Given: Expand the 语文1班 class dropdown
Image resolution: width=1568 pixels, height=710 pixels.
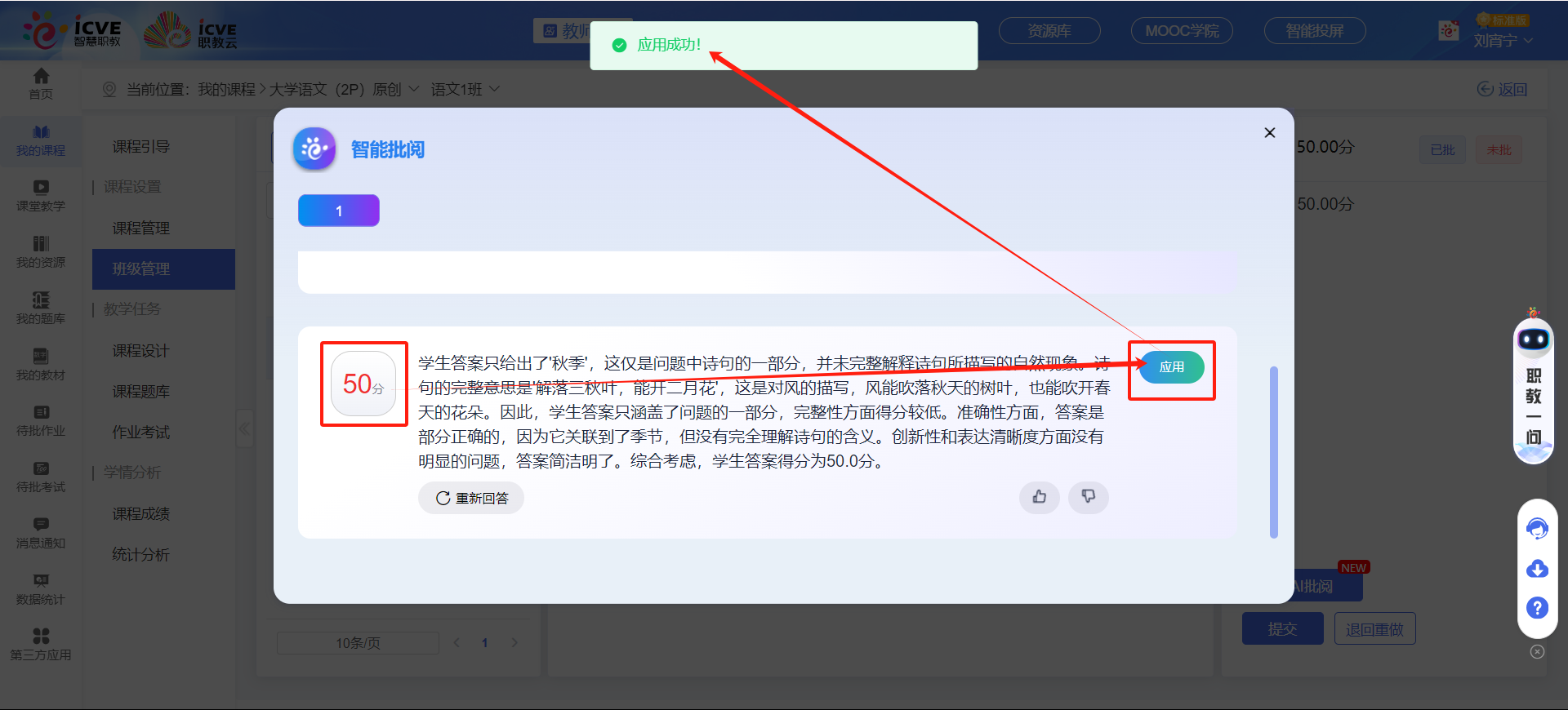Looking at the screenshot, I should [x=465, y=89].
